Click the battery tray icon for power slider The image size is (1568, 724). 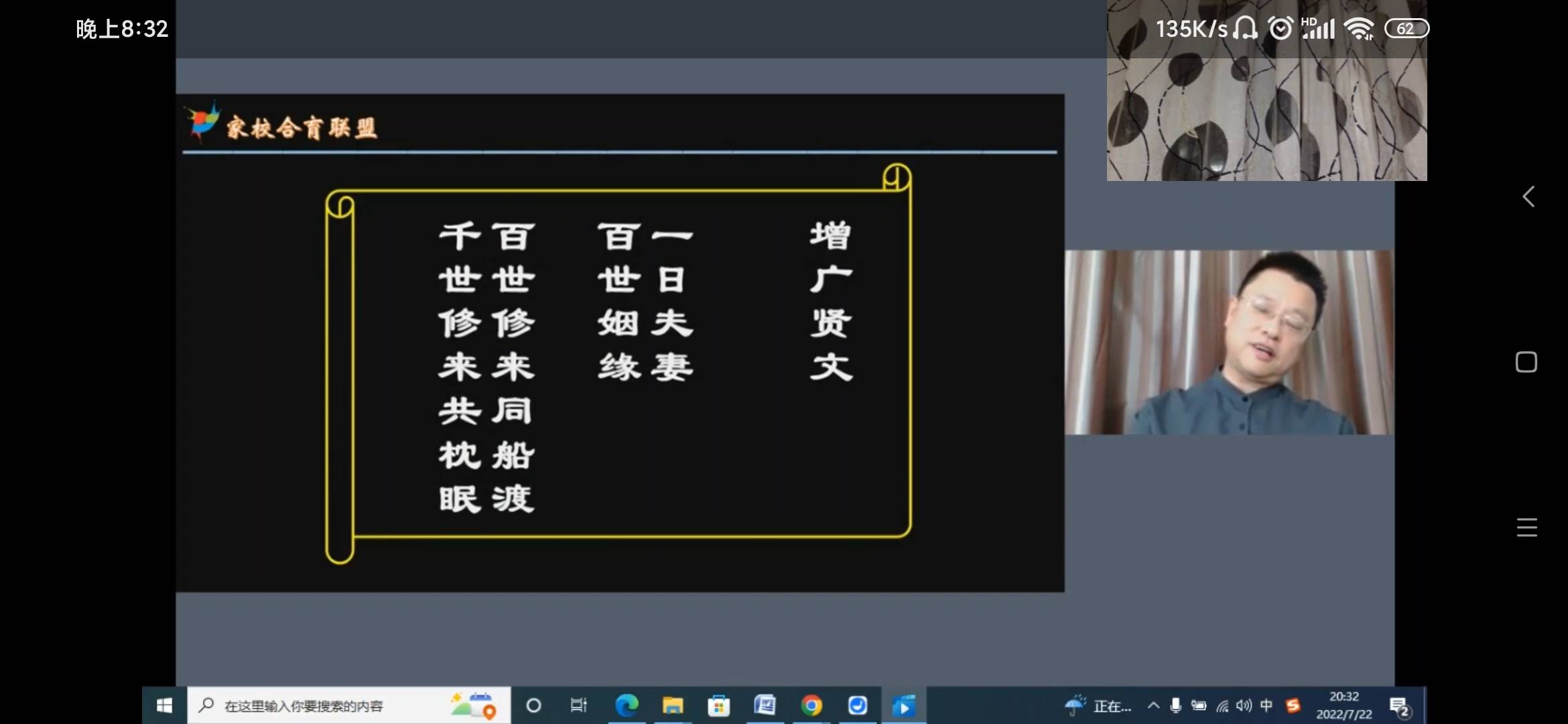click(1199, 705)
